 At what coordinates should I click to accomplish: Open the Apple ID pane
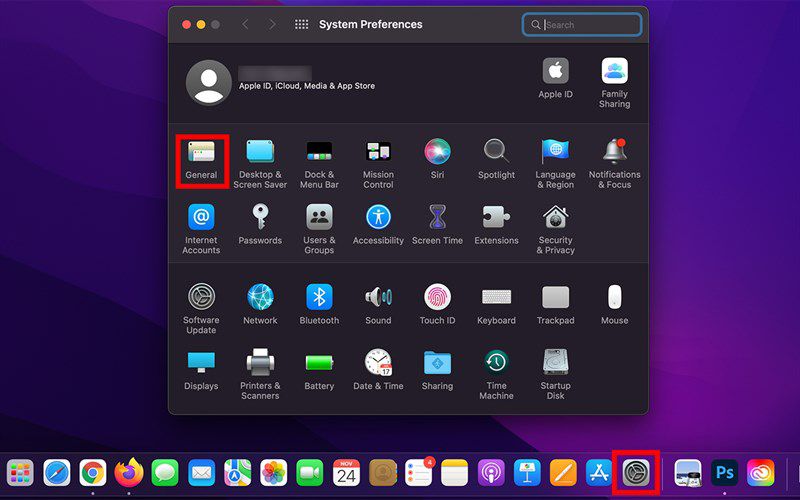(x=555, y=79)
